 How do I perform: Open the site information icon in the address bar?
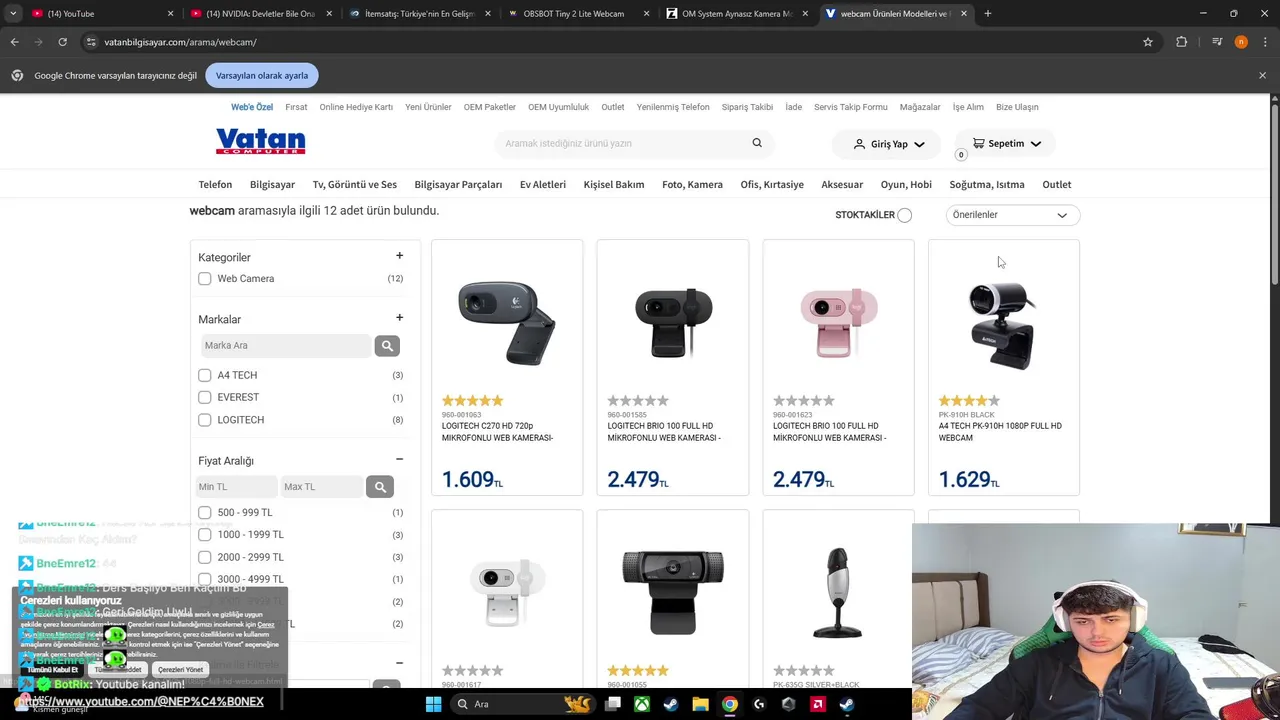tap(91, 42)
